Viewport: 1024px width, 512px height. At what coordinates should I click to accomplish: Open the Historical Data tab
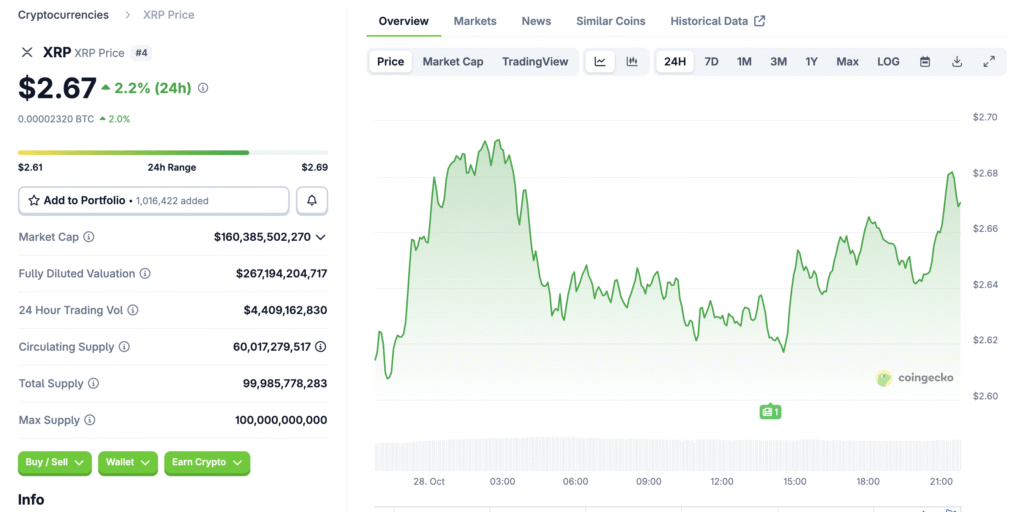pyautogui.click(x=717, y=21)
